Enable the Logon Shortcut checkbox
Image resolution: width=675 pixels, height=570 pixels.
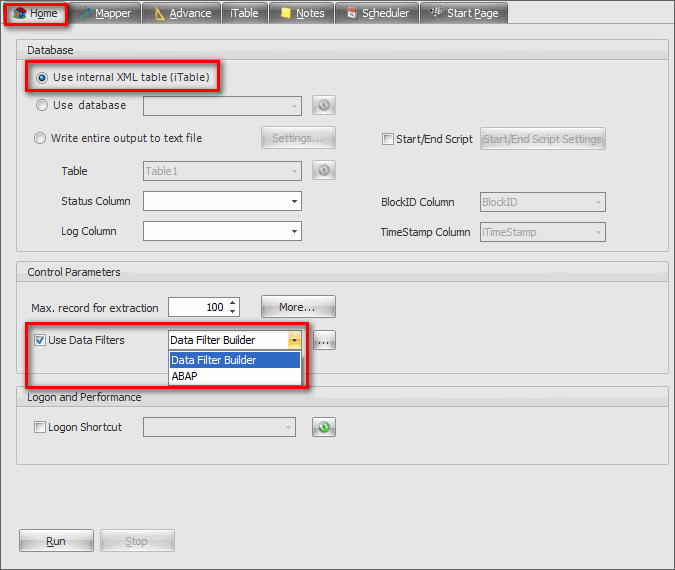40,427
